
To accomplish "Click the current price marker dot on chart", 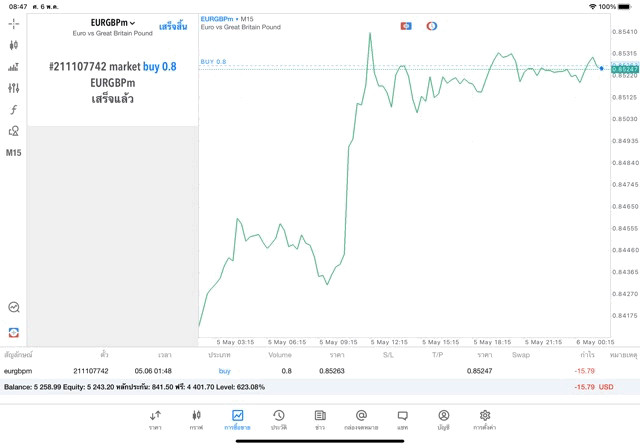I will (x=601, y=68).
